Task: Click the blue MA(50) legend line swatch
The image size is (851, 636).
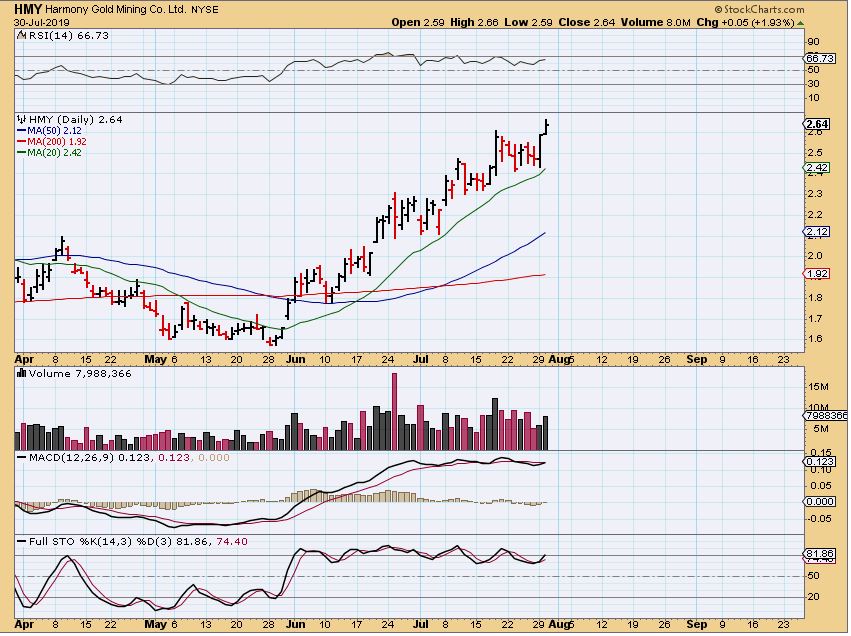Action: (22, 131)
